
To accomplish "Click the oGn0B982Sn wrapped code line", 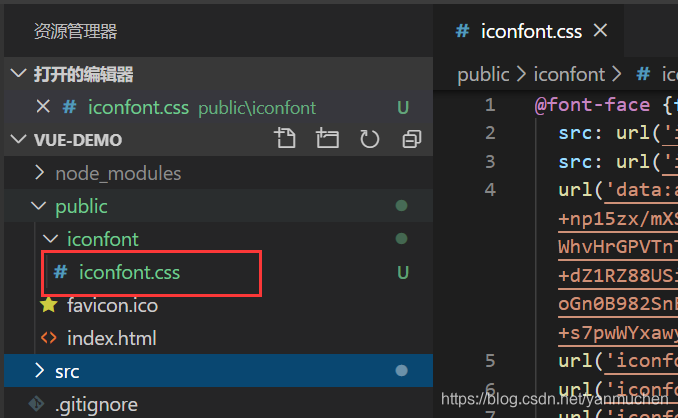I will point(618,304).
